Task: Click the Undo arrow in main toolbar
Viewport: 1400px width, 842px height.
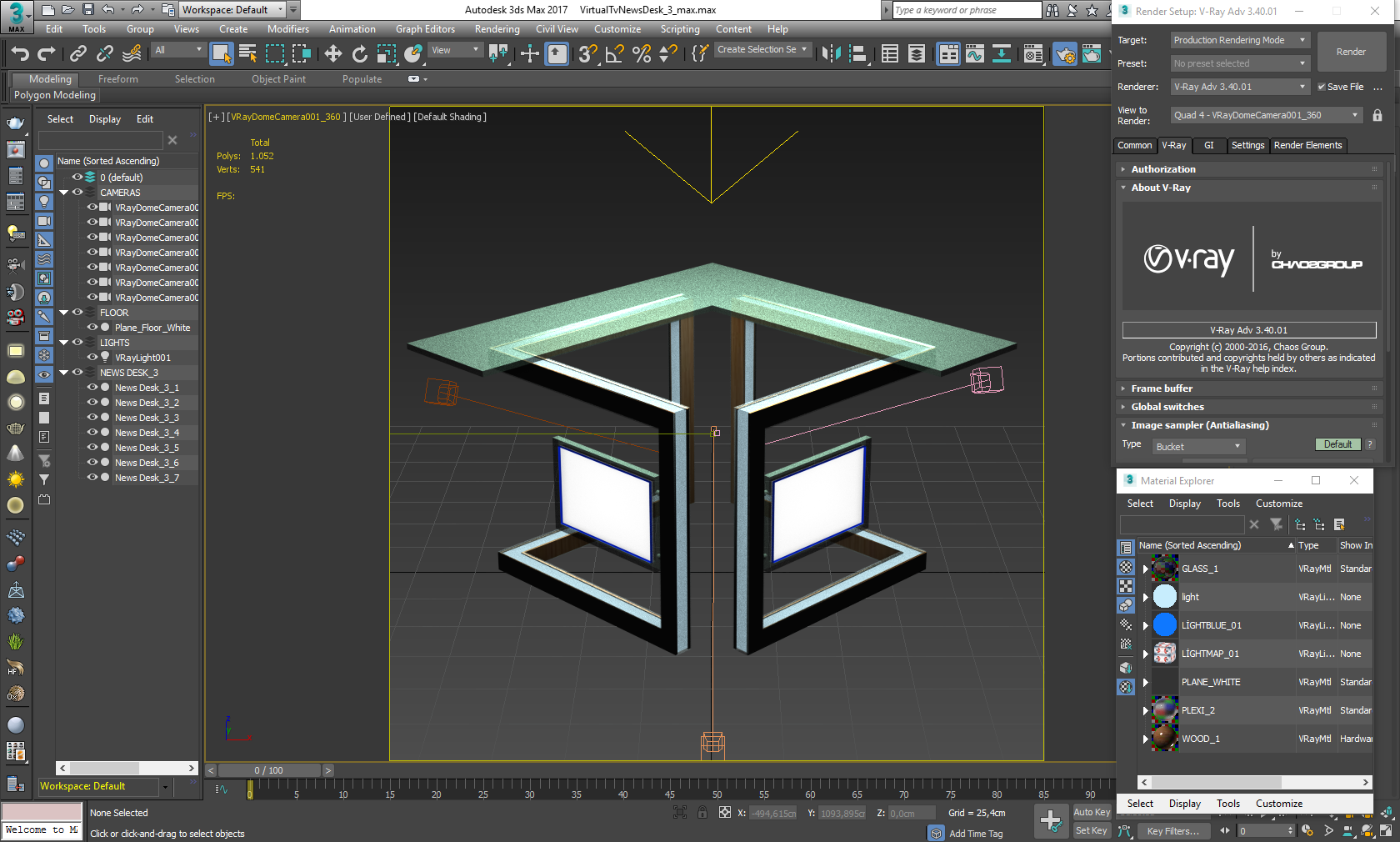Action: [20, 53]
